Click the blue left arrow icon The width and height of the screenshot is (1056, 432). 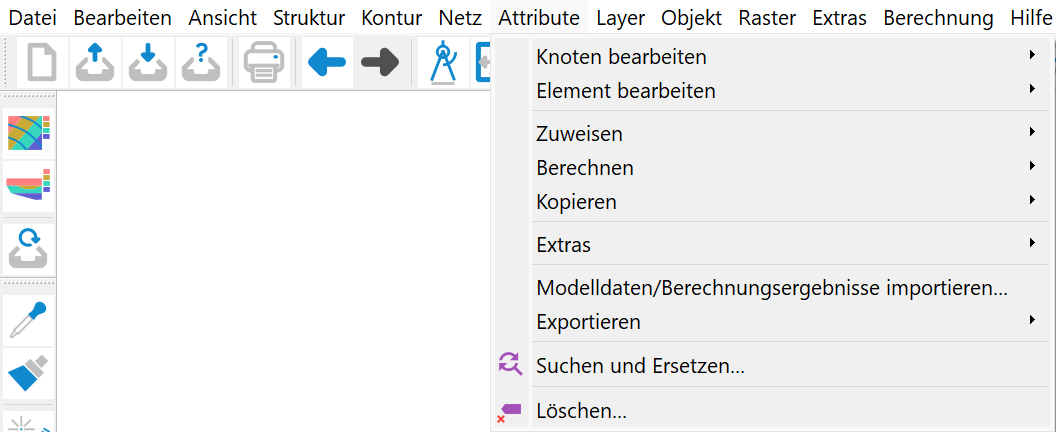pyautogui.click(x=327, y=63)
